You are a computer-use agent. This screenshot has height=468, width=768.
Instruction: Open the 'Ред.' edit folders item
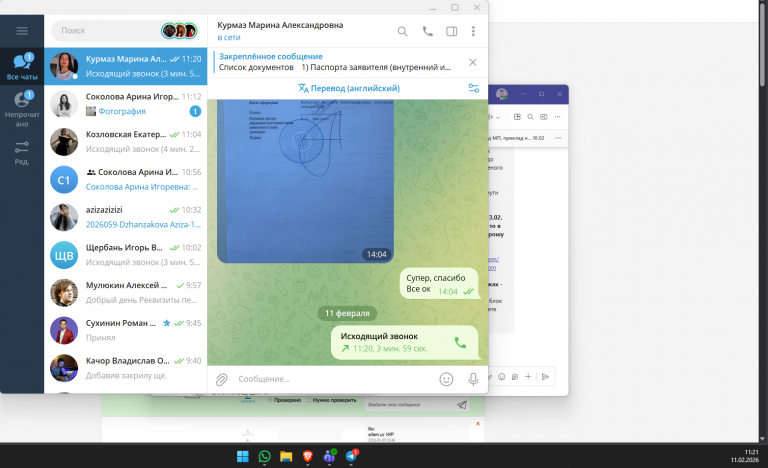(x=22, y=153)
